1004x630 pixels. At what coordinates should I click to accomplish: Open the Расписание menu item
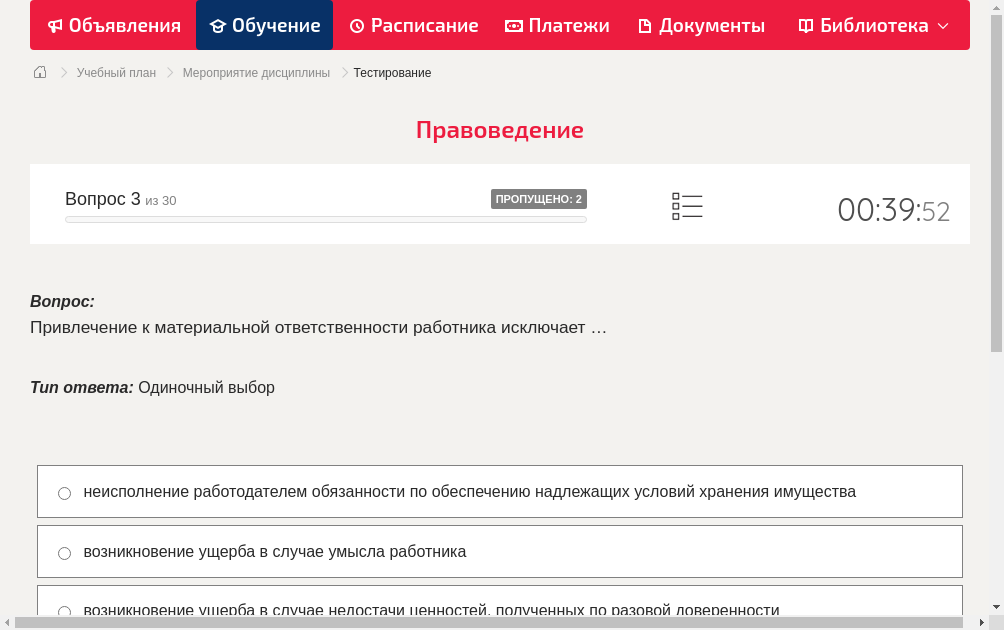click(x=413, y=25)
